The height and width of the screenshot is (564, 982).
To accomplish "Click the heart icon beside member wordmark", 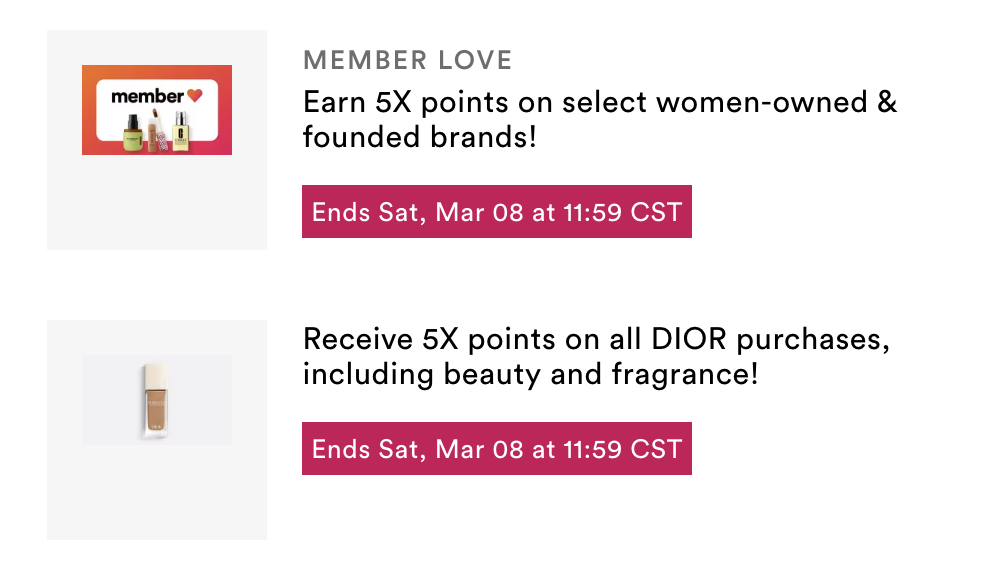I will [x=195, y=96].
